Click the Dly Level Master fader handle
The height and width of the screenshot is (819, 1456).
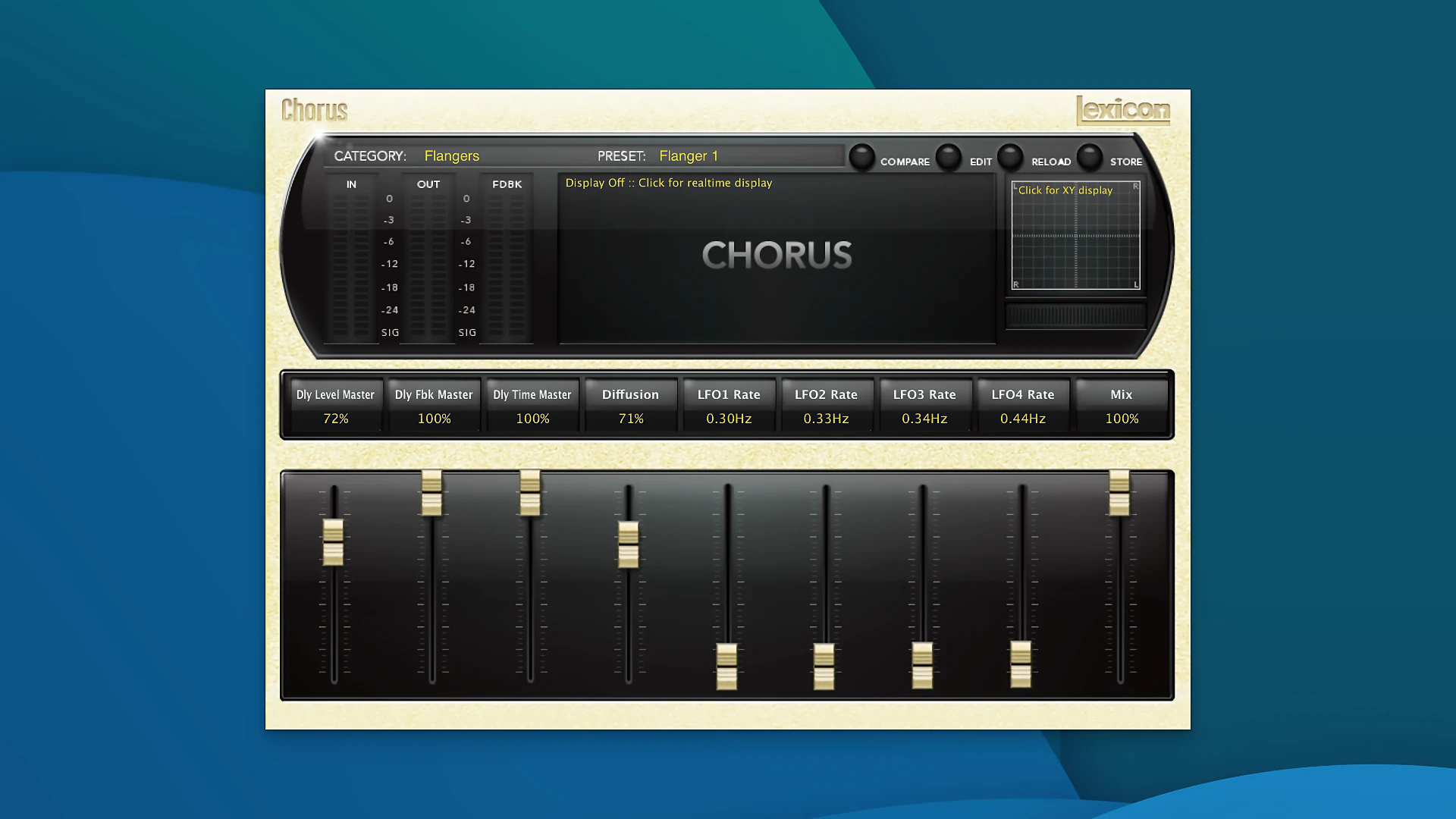333,542
